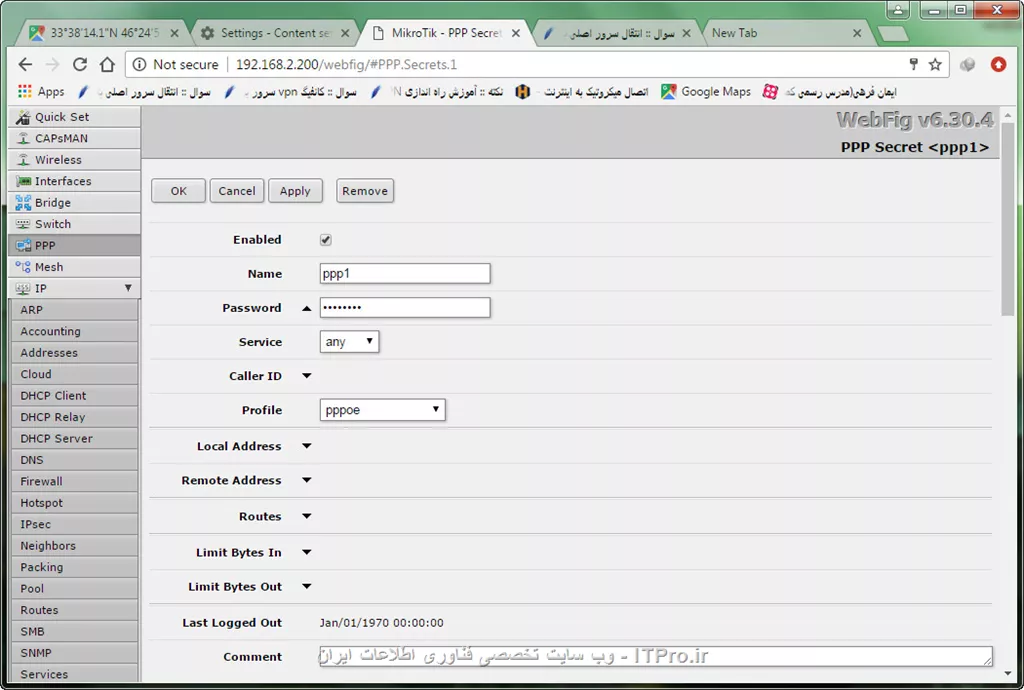
Task: Open Google Maps bookmark
Action: [x=705, y=92]
